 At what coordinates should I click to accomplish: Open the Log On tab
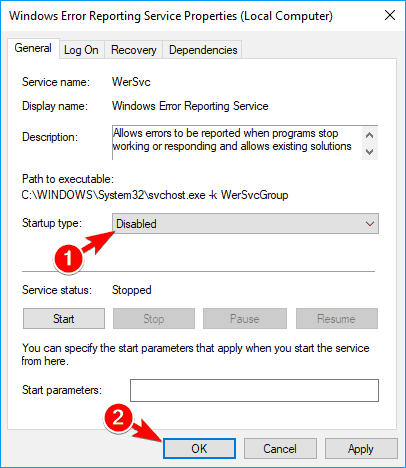pyautogui.click(x=81, y=50)
